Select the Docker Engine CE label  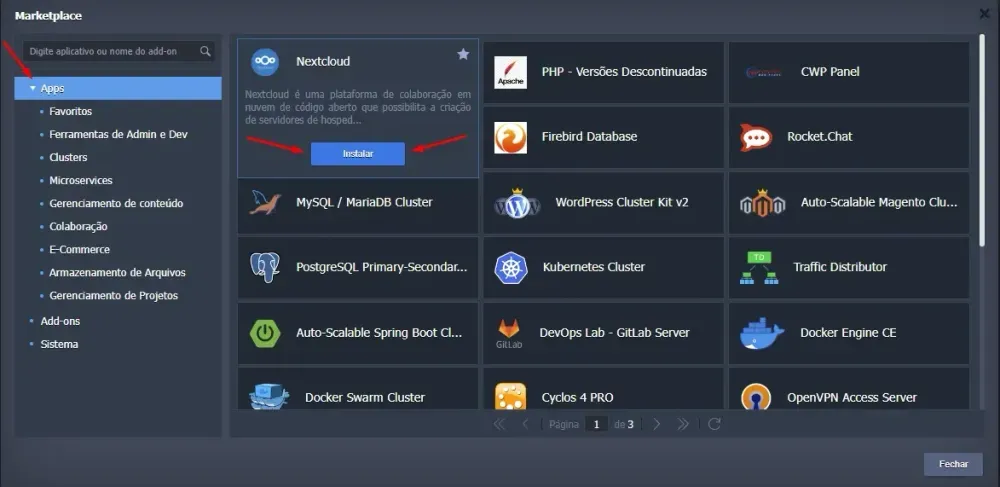(848, 333)
